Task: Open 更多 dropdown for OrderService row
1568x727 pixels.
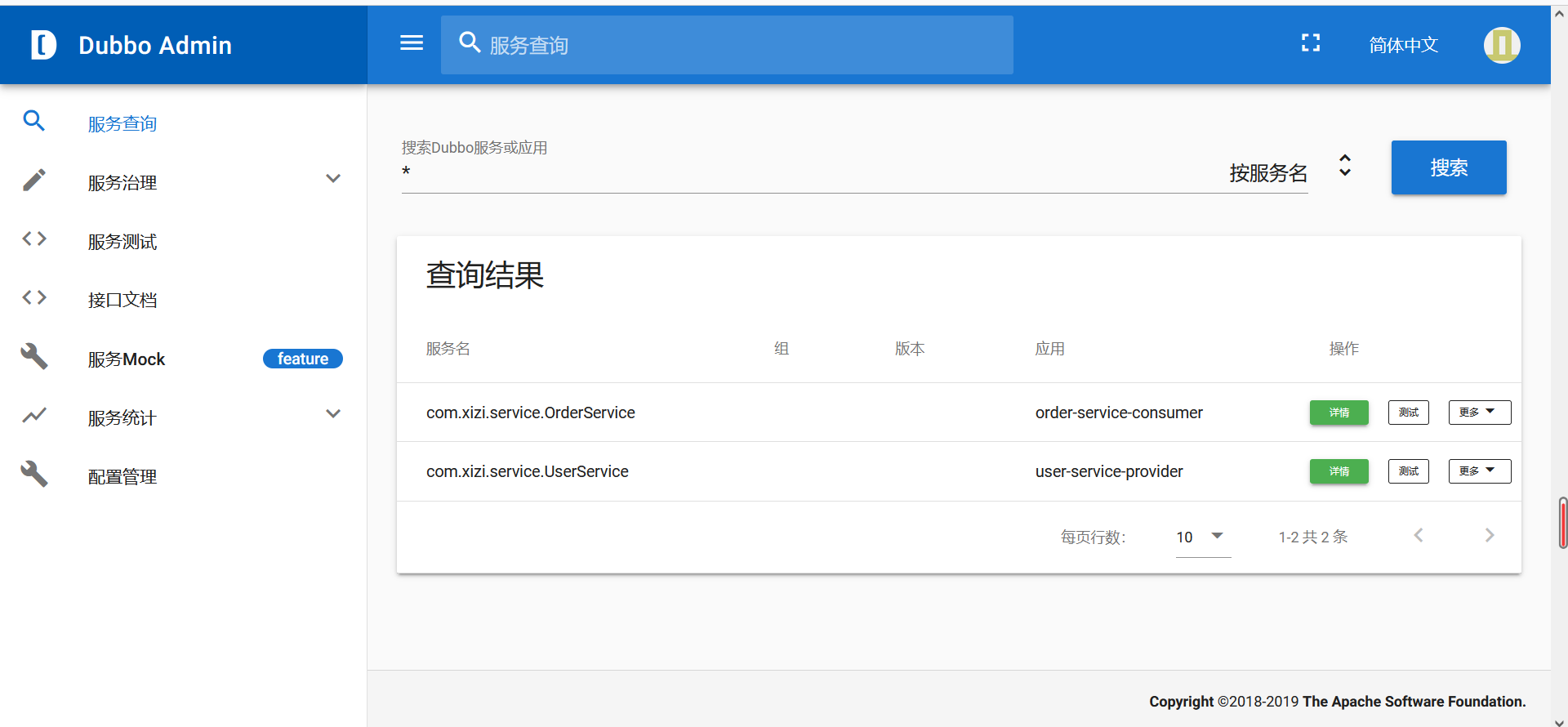Action: pos(1480,413)
